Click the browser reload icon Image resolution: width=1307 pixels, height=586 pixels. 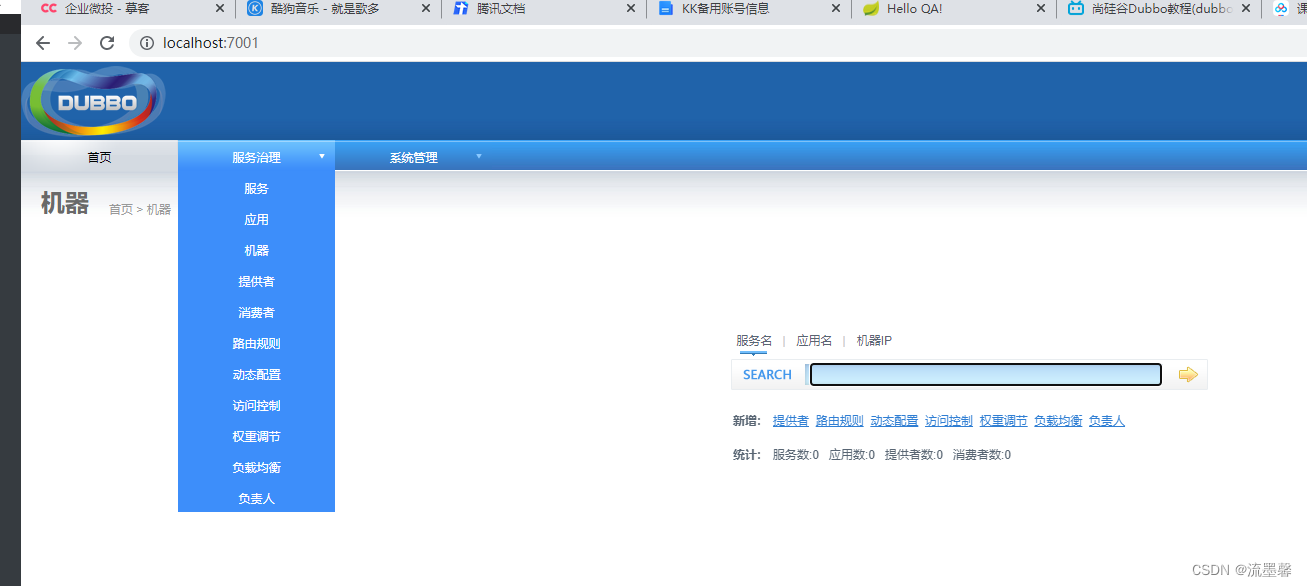107,43
